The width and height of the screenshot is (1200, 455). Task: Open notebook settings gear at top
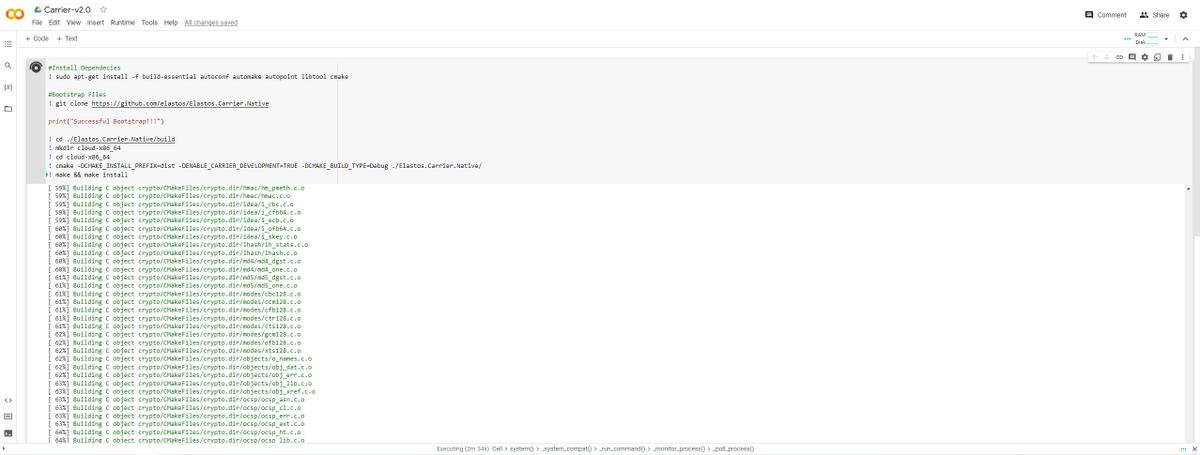tap(1183, 15)
